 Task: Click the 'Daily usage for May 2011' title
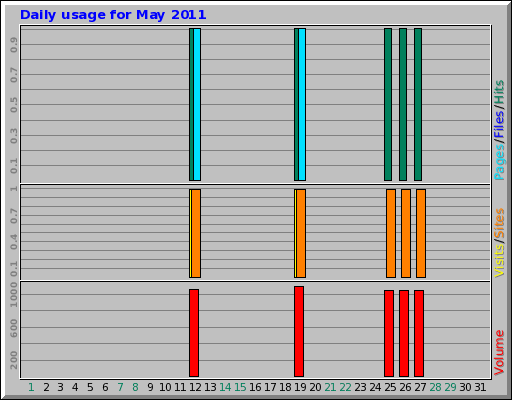pyautogui.click(x=113, y=15)
